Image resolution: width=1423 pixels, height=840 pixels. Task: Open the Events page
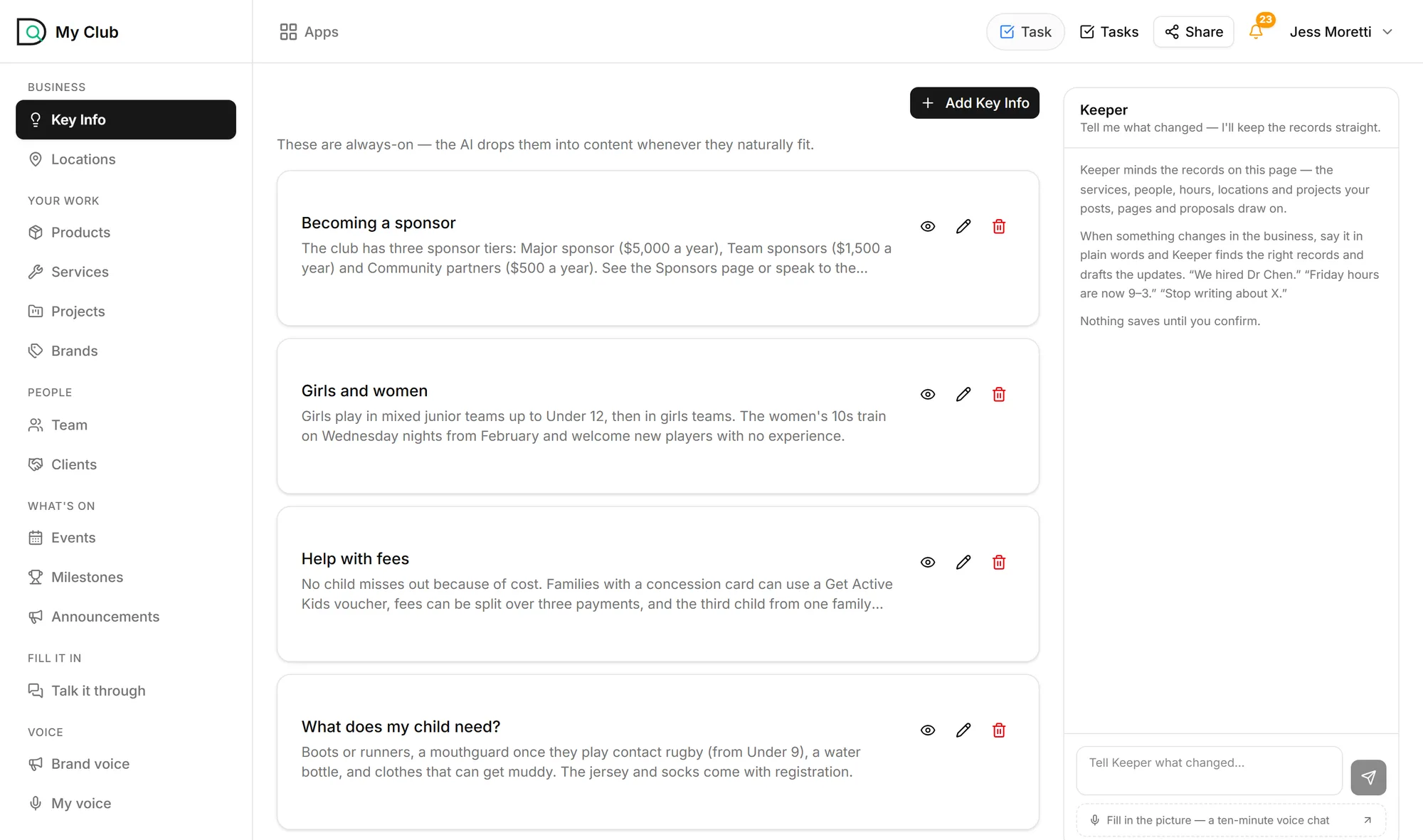pos(126,538)
